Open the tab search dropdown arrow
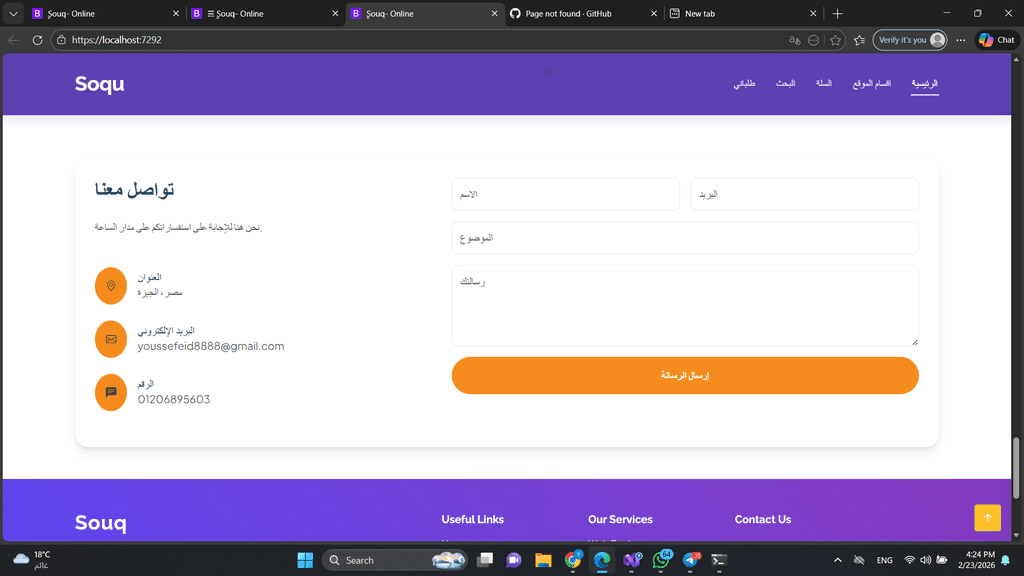Screen dimensions: 1024x576 click(13, 13)
